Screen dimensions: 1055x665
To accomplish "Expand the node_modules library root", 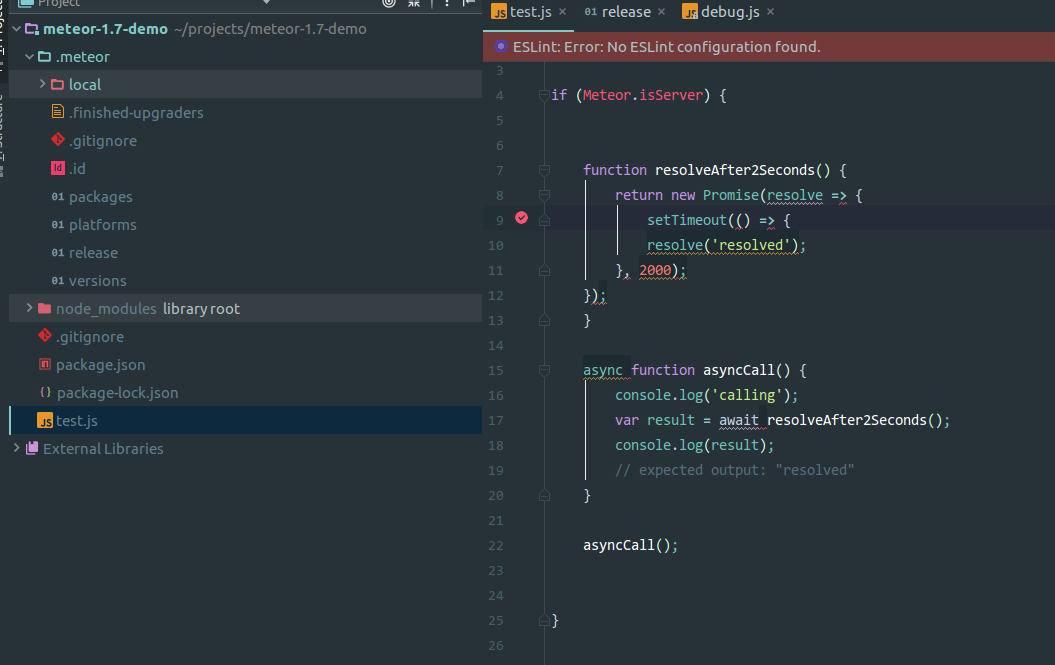I will (x=30, y=308).
